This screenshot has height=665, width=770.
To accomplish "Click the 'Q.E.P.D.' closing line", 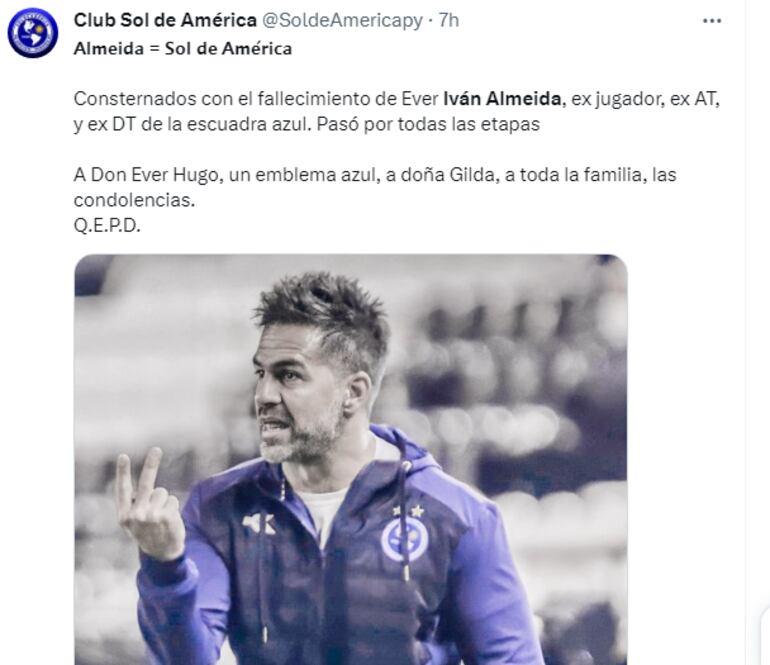I will (x=107, y=225).
